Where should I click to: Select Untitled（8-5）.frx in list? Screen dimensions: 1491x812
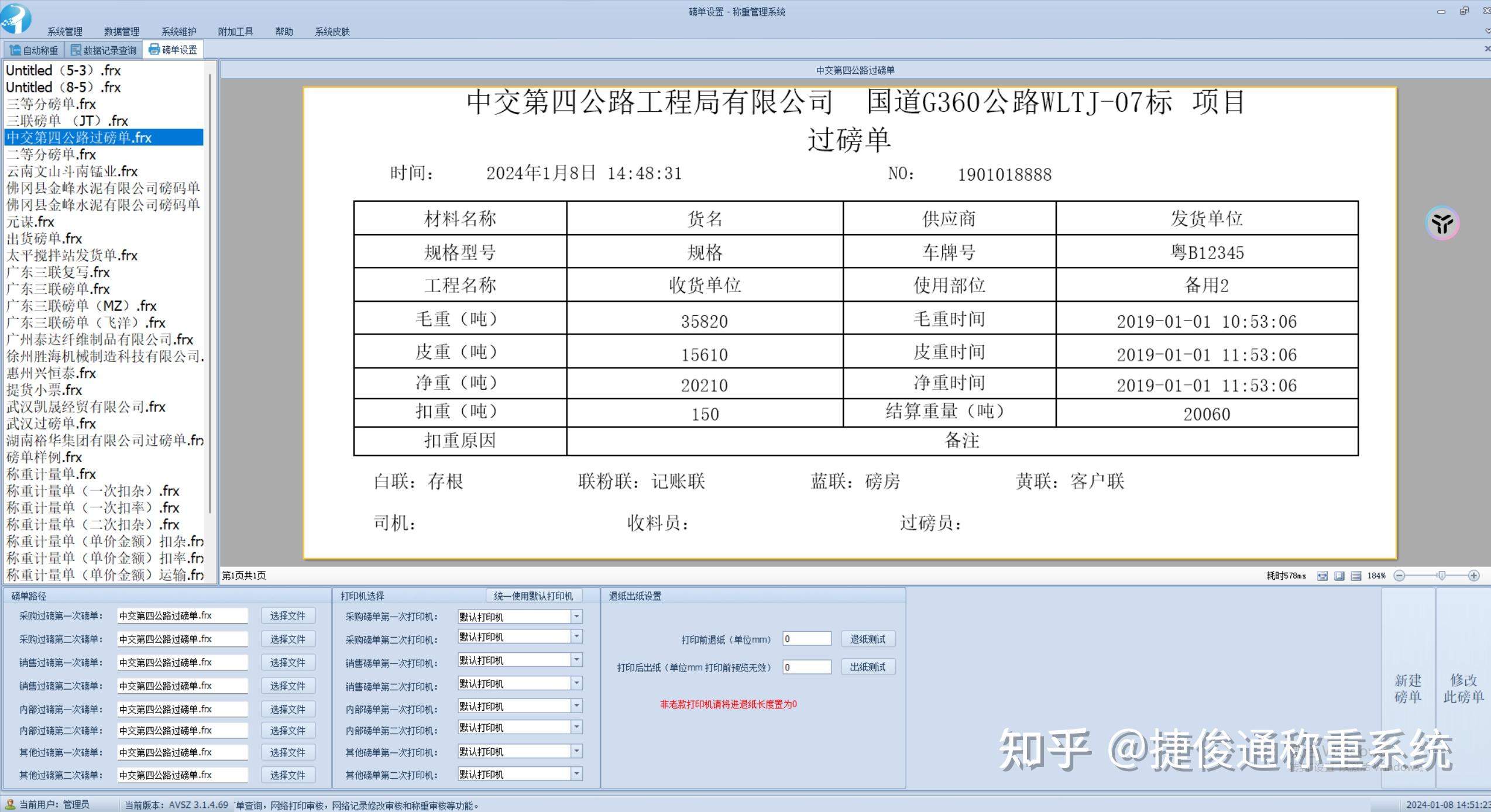tap(104, 88)
